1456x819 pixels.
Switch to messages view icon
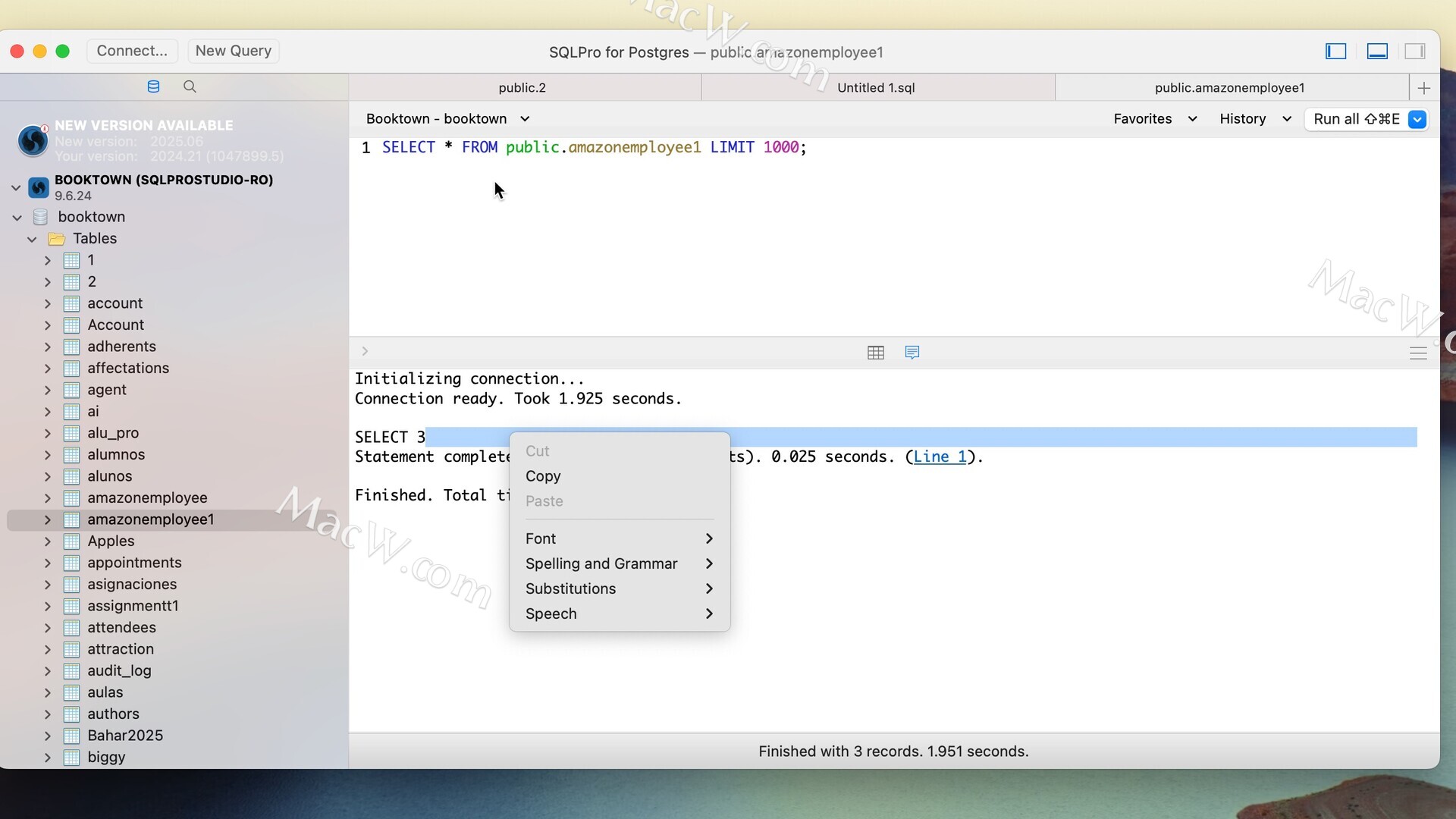tap(912, 353)
